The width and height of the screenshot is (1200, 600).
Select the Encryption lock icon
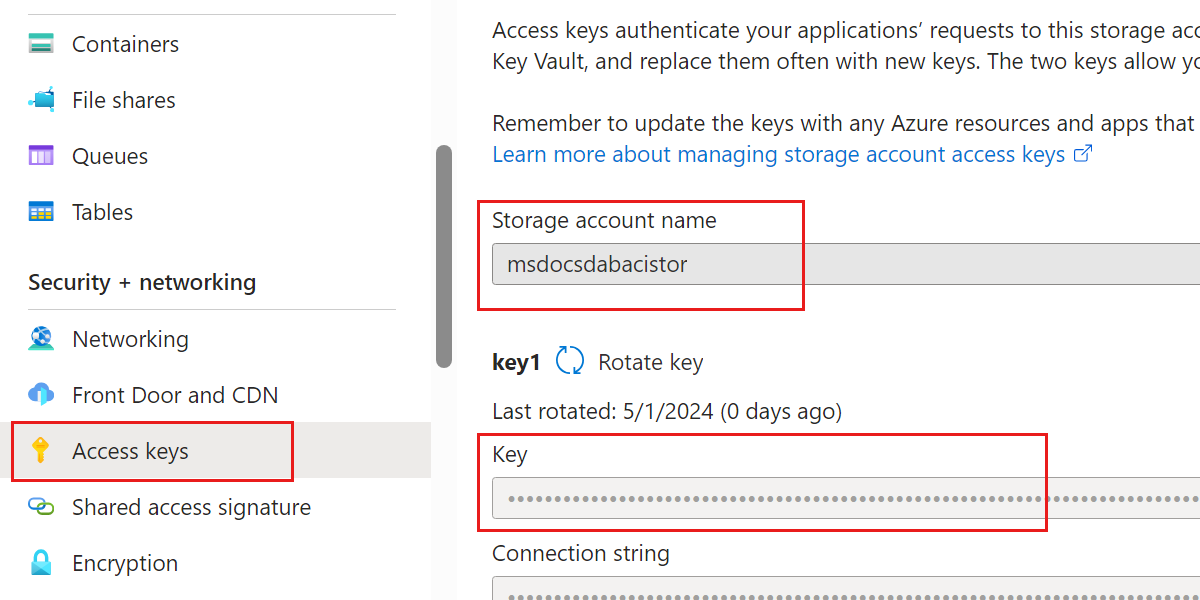41,562
